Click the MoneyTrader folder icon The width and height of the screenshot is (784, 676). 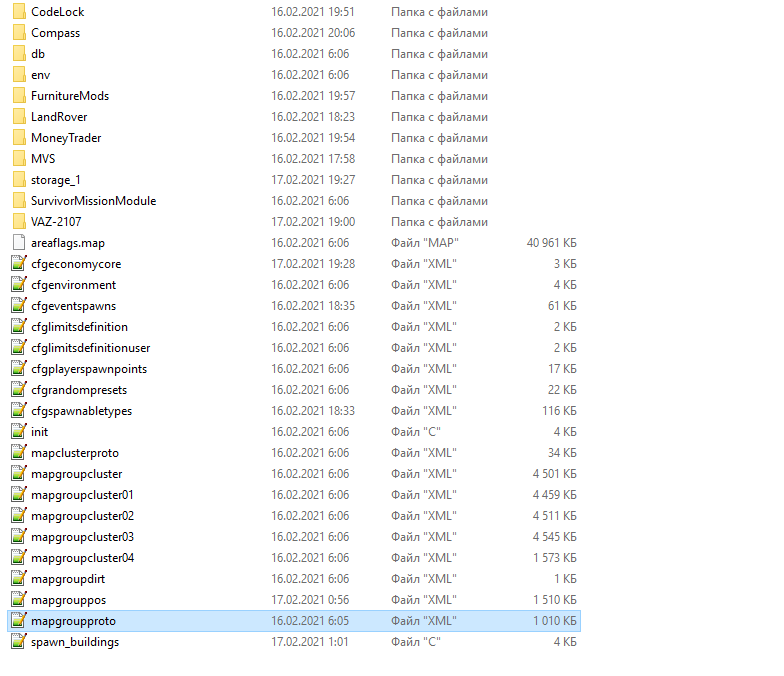click(x=19, y=138)
